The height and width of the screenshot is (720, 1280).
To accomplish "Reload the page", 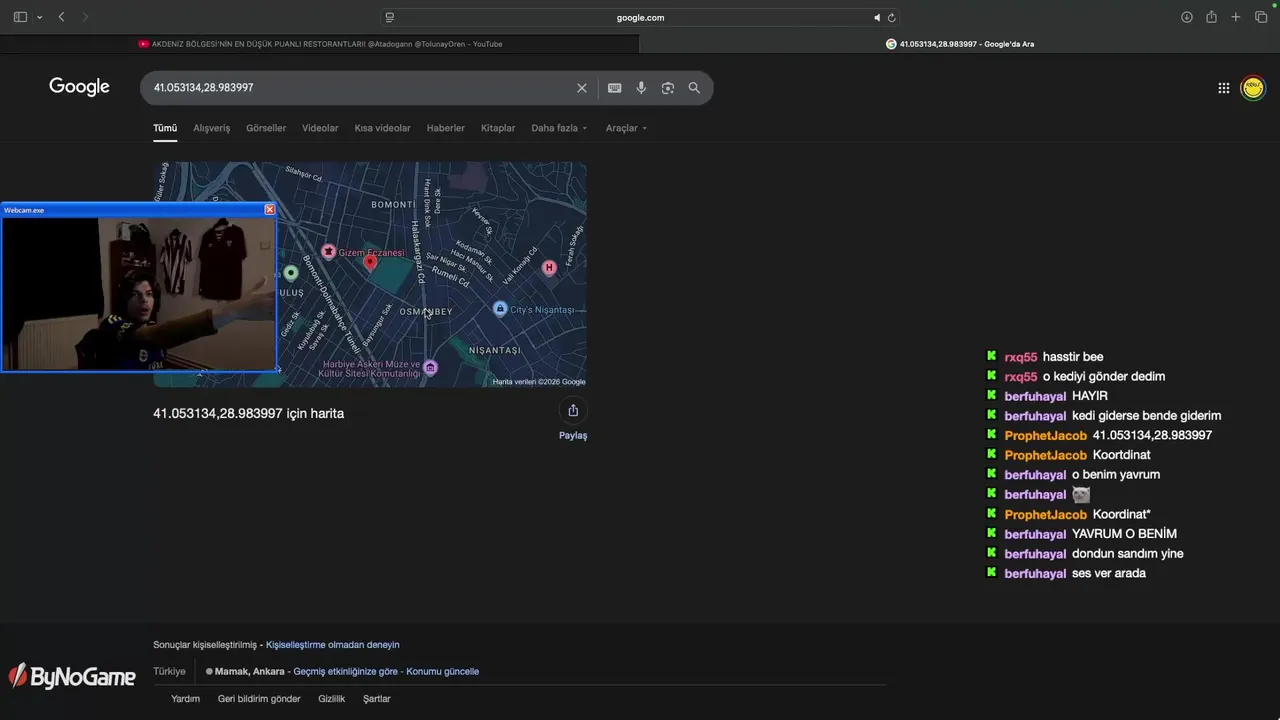I will pyautogui.click(x=891, y=17).
